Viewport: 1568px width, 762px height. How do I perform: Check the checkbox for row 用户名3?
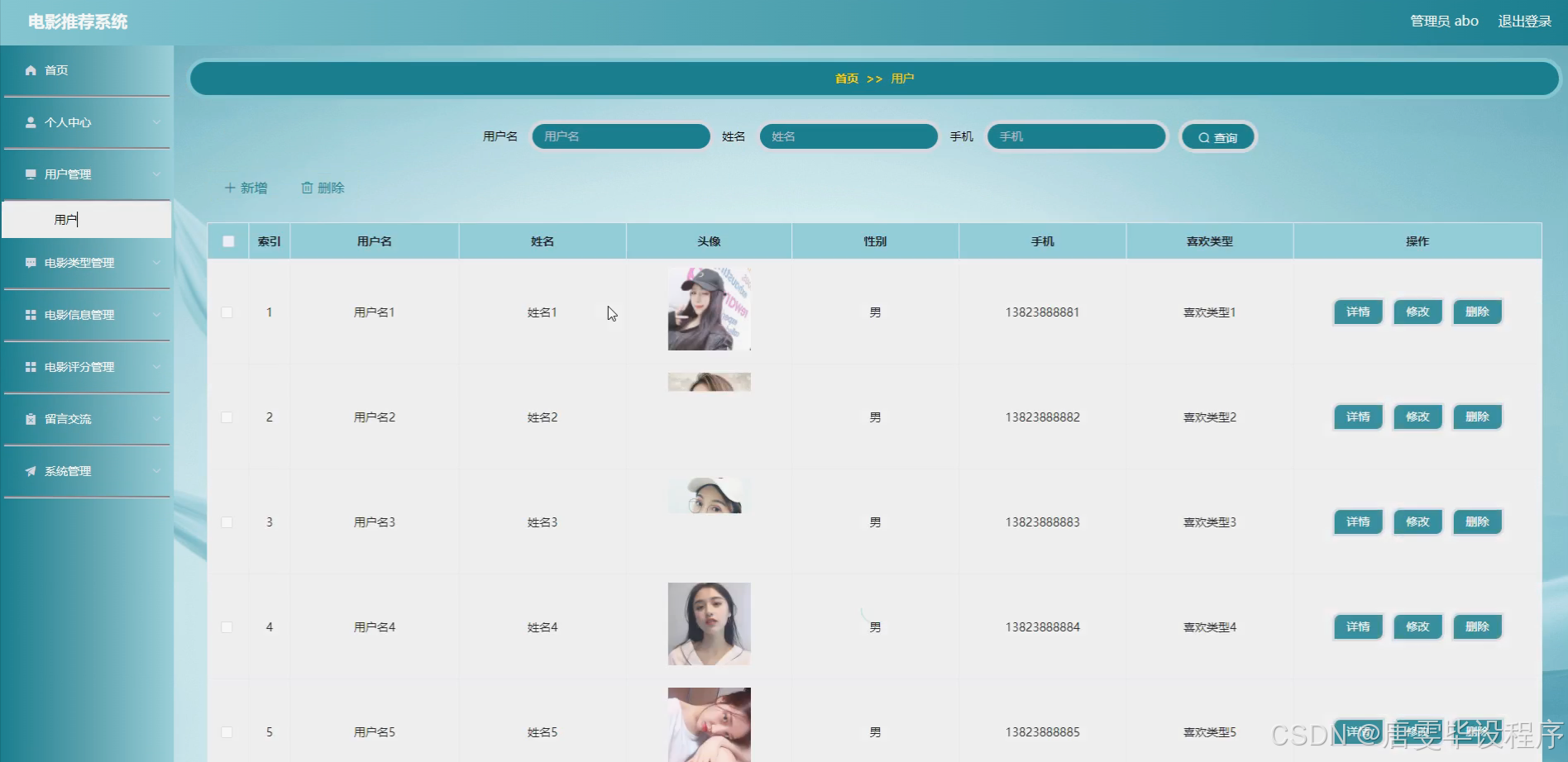[227, 522]
